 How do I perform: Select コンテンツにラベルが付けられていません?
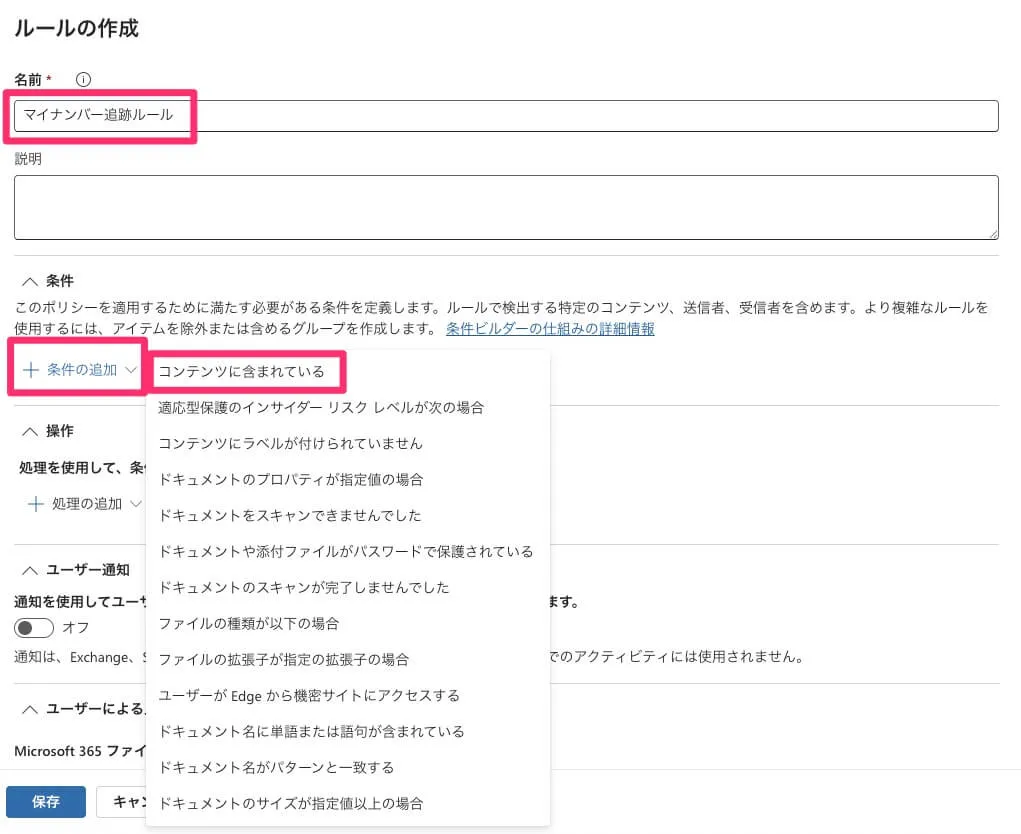(348, 443)
